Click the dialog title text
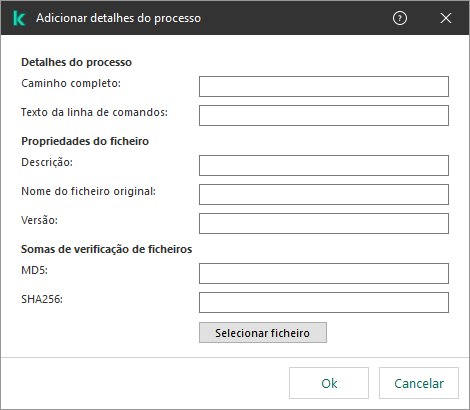The image size is (470, 410). tap(118, 18)
